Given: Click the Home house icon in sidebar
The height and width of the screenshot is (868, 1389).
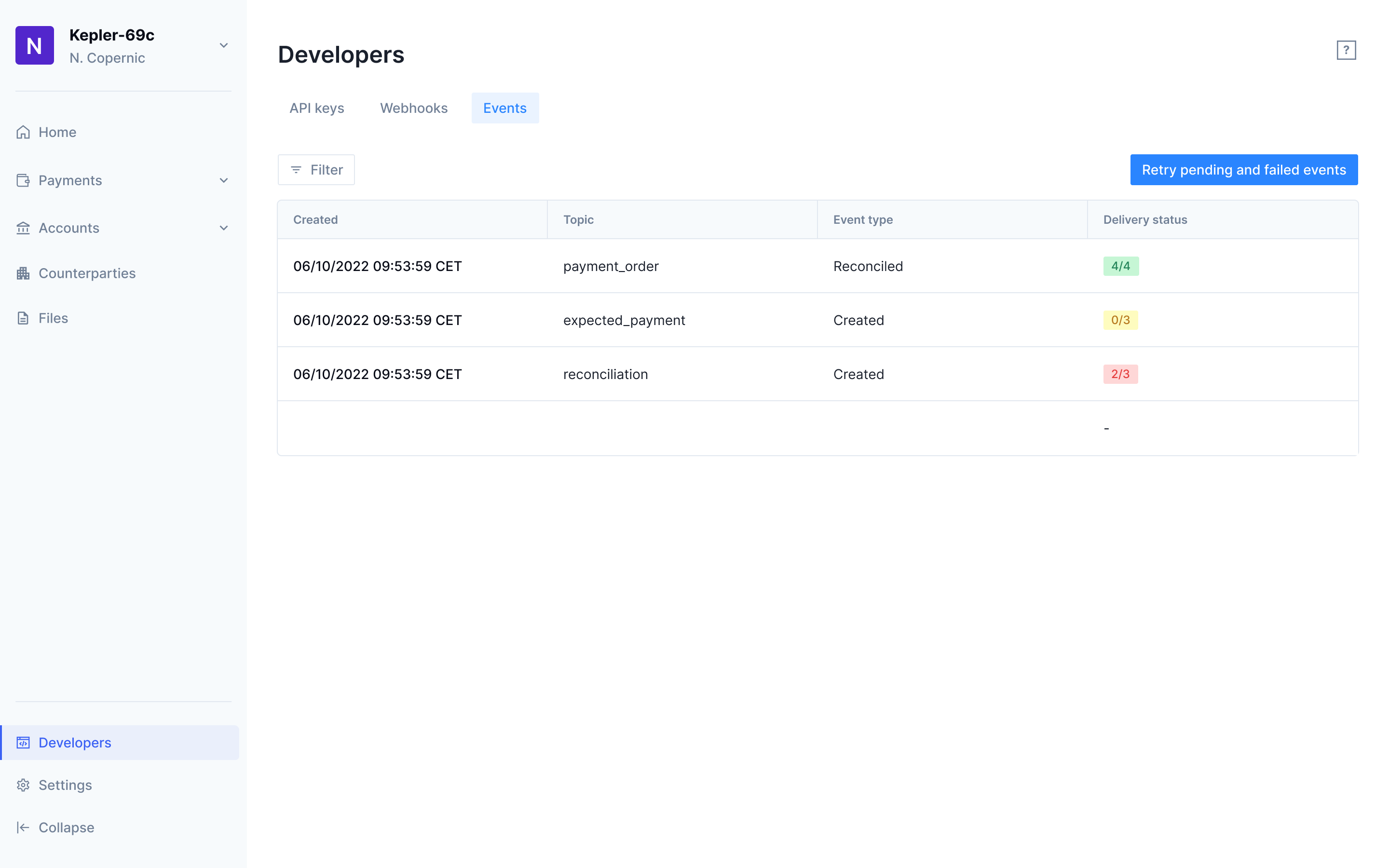Looking at the screenshot, I should [x=23, y=132].
